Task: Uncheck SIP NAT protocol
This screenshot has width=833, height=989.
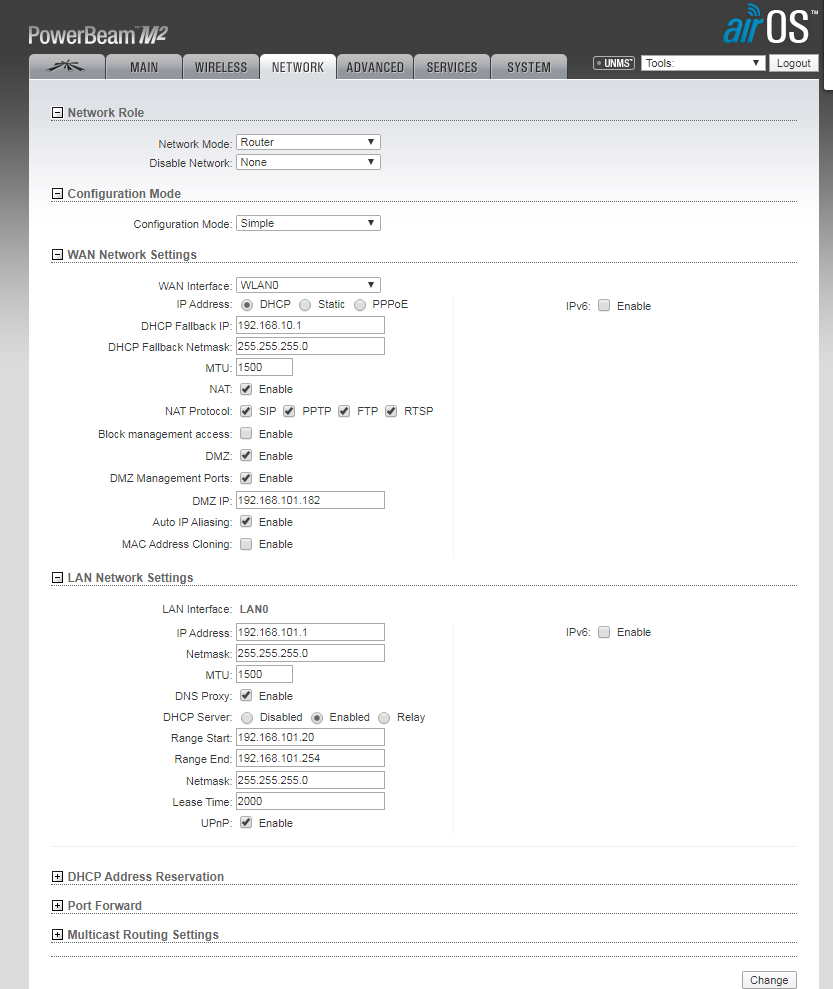Action: (x=246, y=411)
